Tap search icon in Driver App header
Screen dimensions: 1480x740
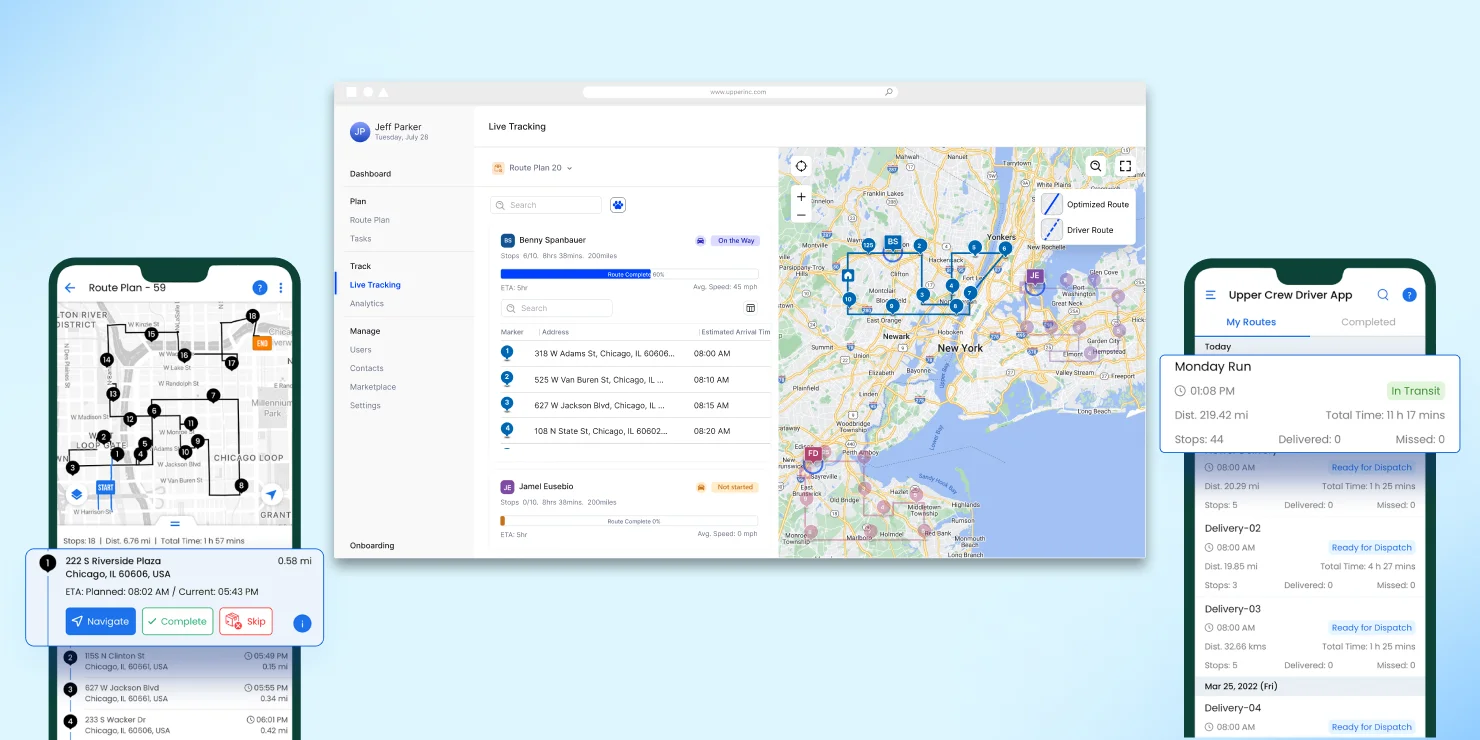pyautogui.click(x=1383, y=295)
